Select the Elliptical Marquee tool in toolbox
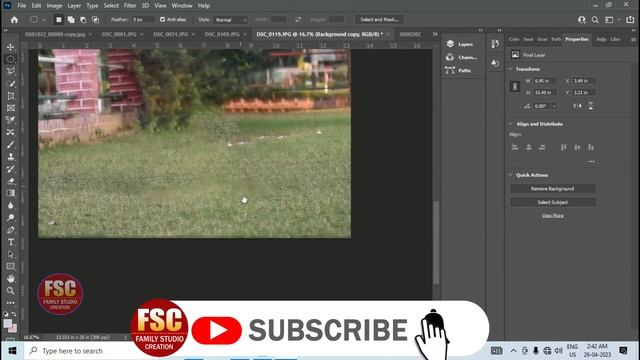This screenshot has width=640, height=360. pos(11,59)
